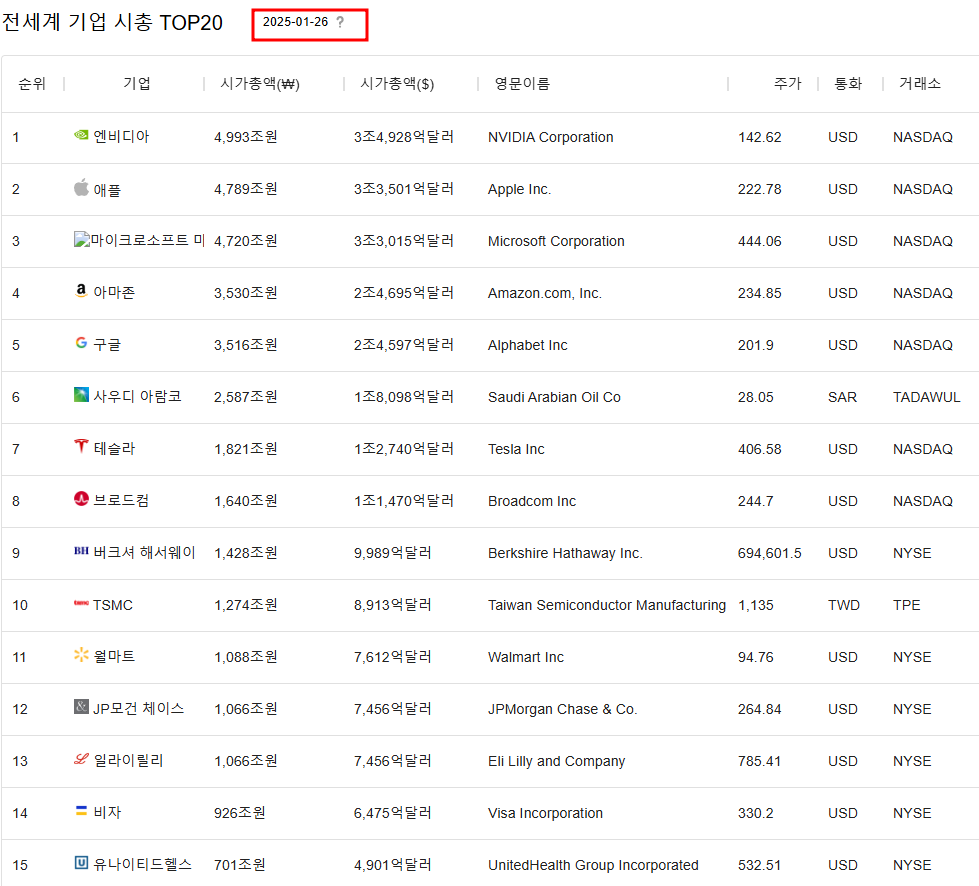Click the JPMorgan Chase logo icon
Image resolution: width=979 pixels, height=886 pixels.
[81, 706]
